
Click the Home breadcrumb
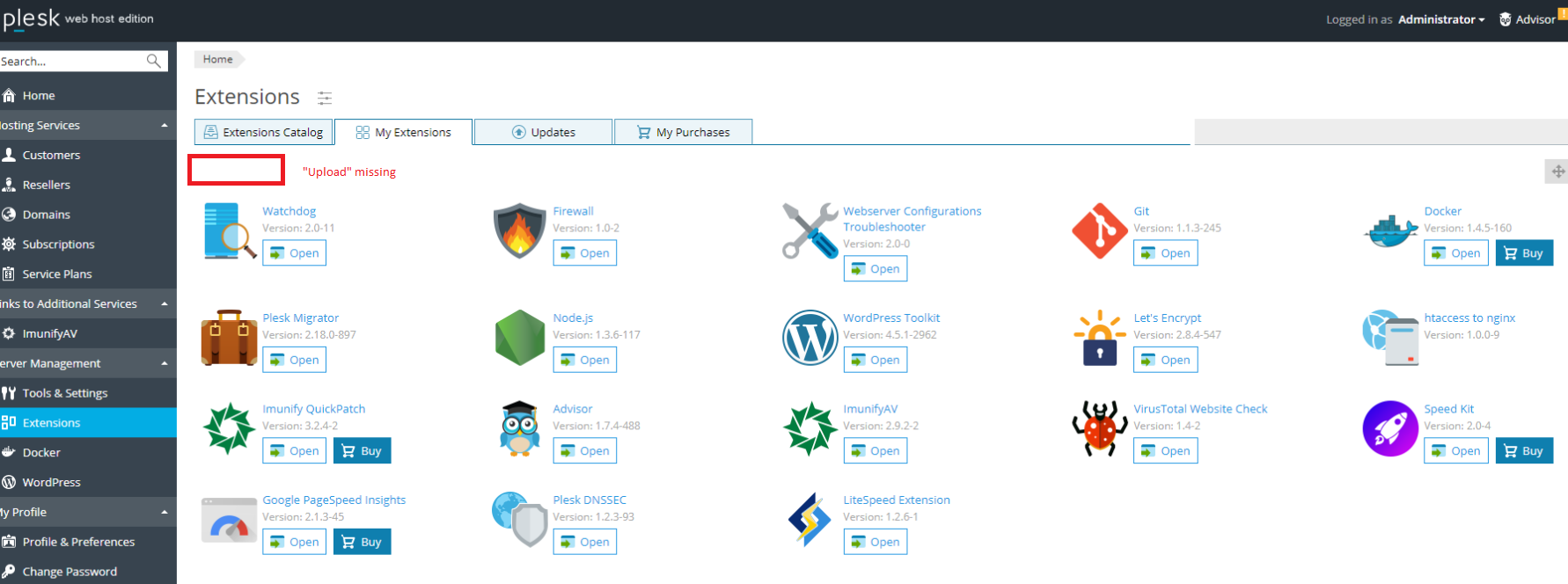coord(218,59)
